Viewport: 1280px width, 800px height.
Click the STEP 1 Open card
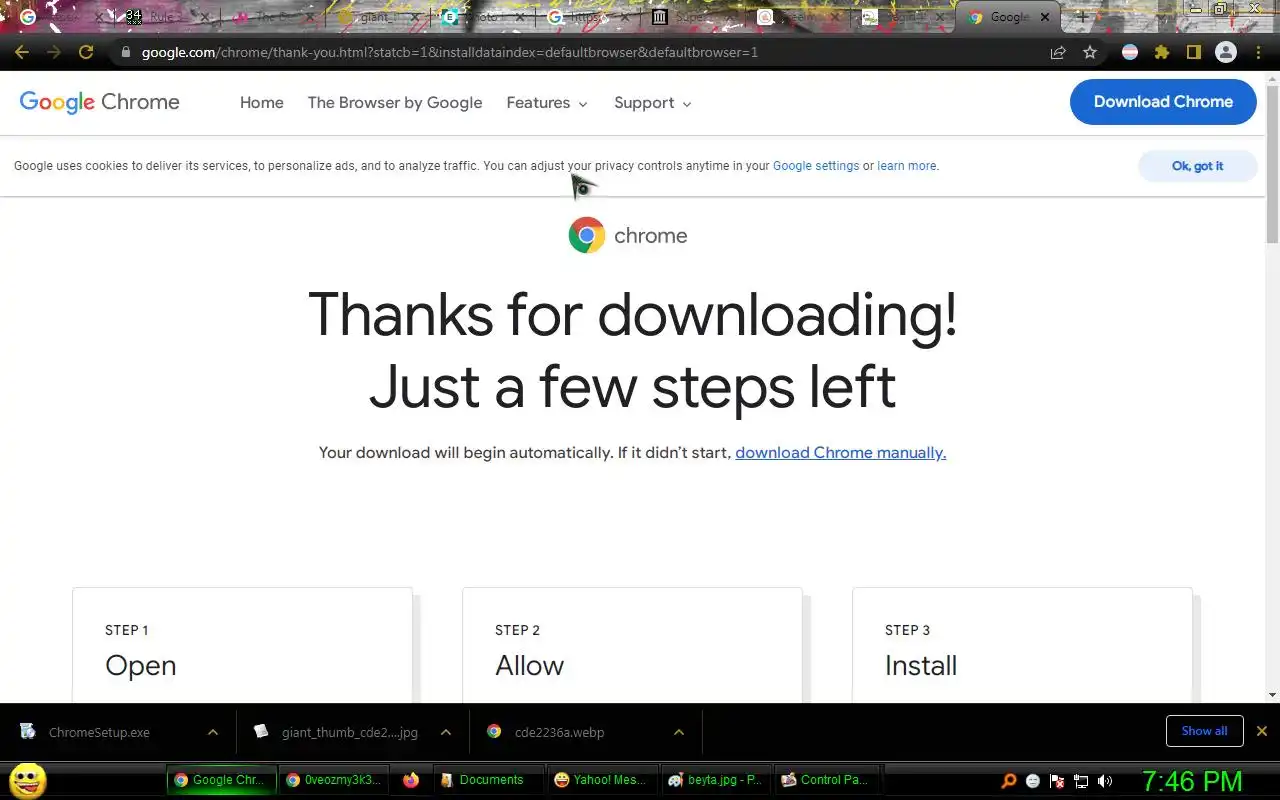tap(242, 645)
